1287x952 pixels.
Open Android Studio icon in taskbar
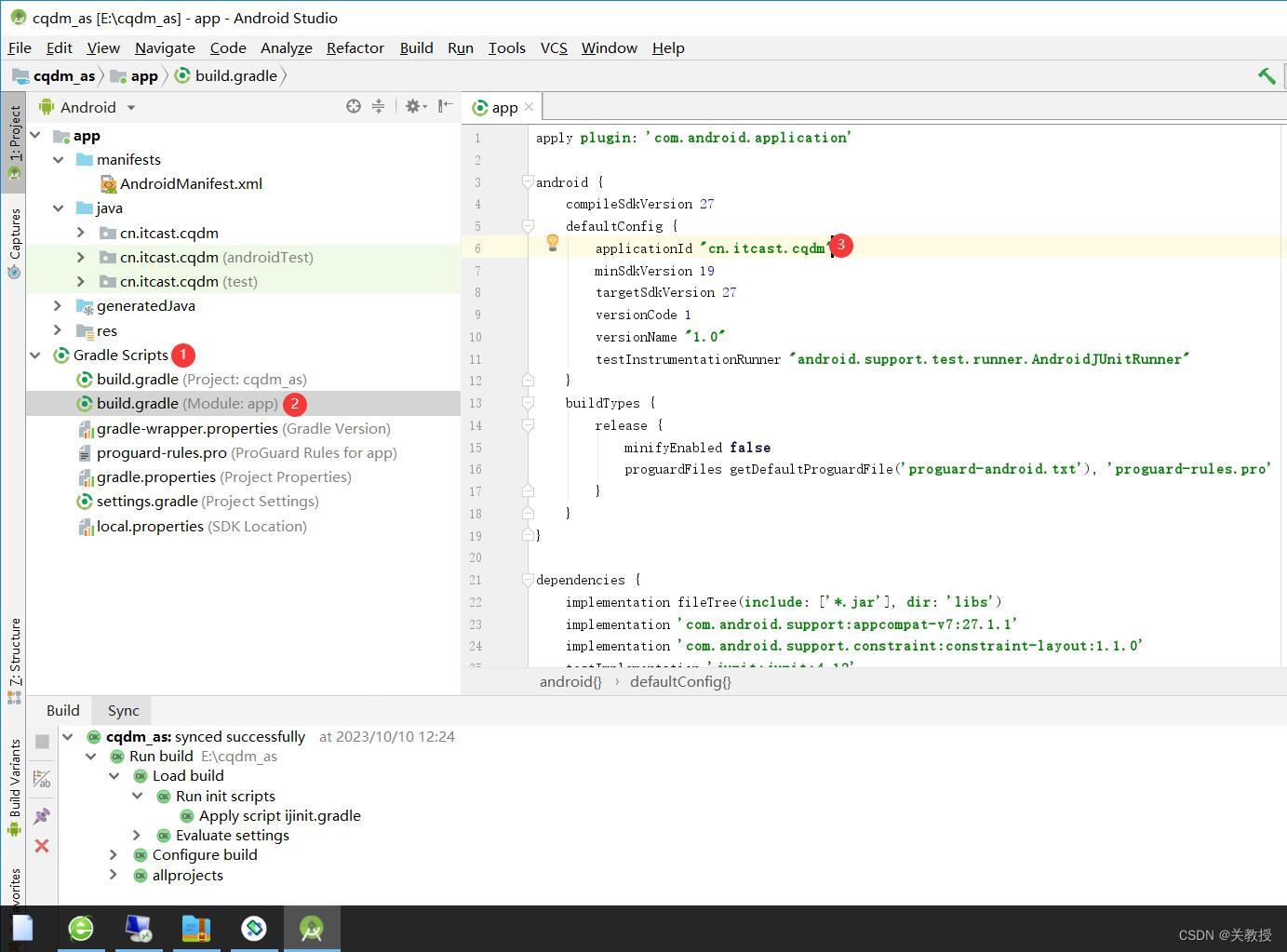[312, 928]
